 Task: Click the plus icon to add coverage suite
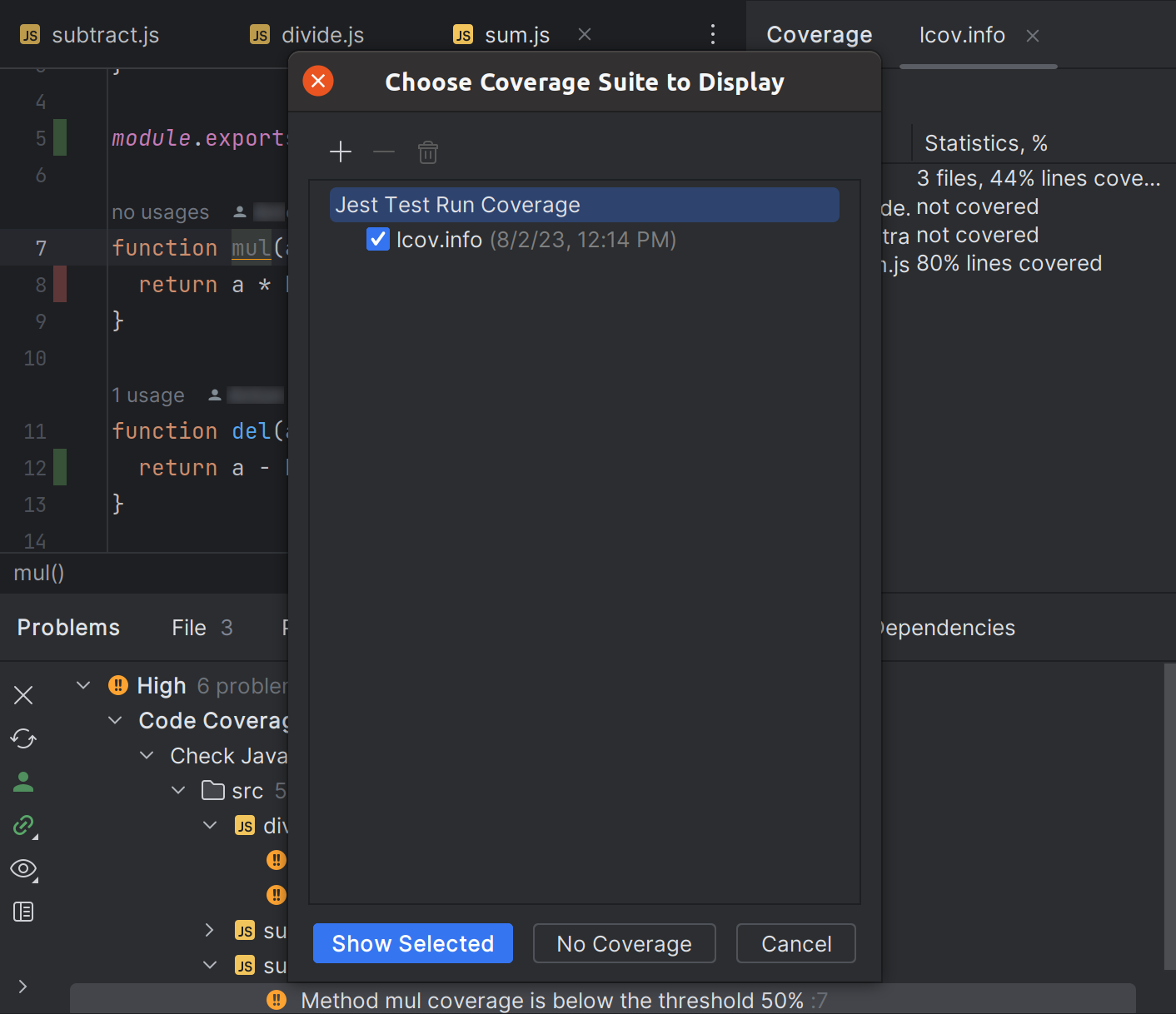point(341,152)
